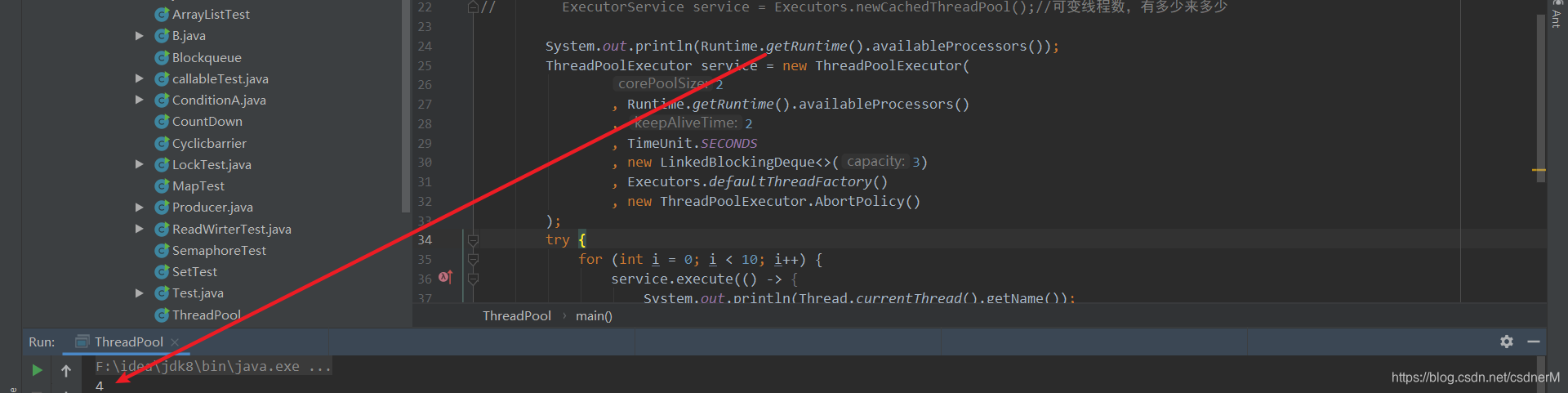The width and height of the screenshot is (1568, 393).
Task: Open the SetTest class
Action: click(x=194, y=271)
